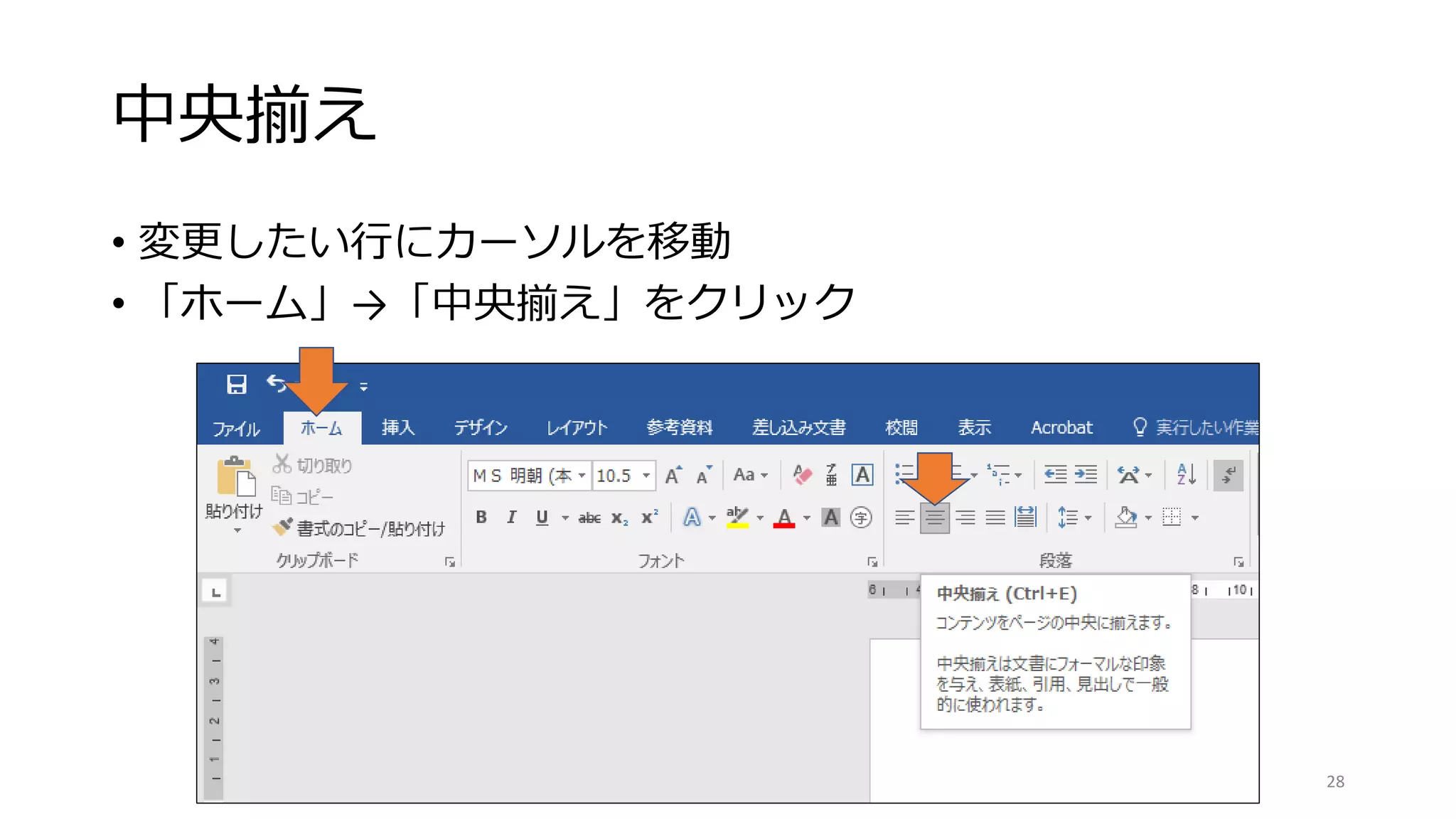Click the Asian layout character scaling icon
The height and width of the screenshot is (819, 1456).
(x=1128, y=474)
